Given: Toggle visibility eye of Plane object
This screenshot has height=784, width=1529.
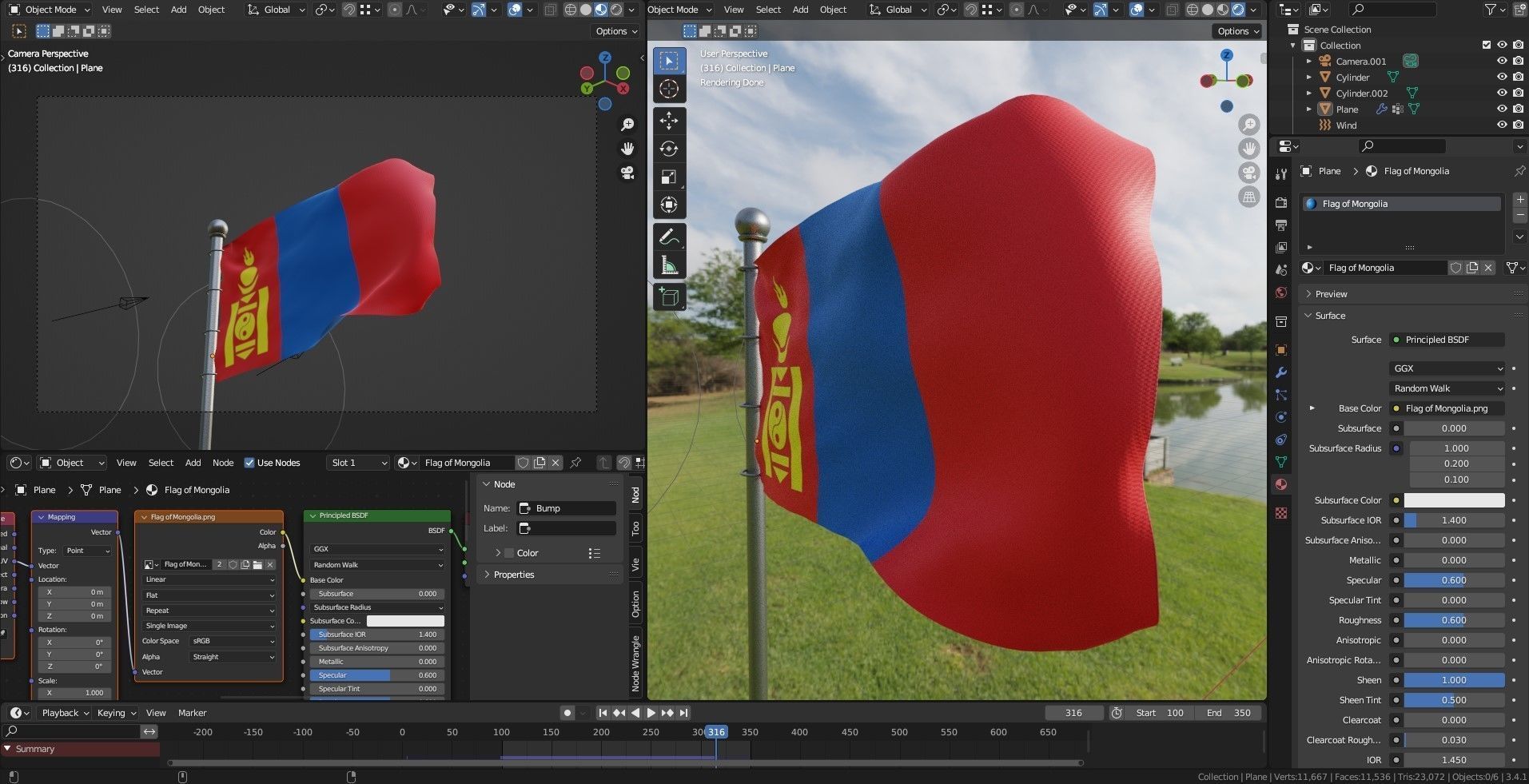Looking at the screenshot, I should tap(1502, 109).
